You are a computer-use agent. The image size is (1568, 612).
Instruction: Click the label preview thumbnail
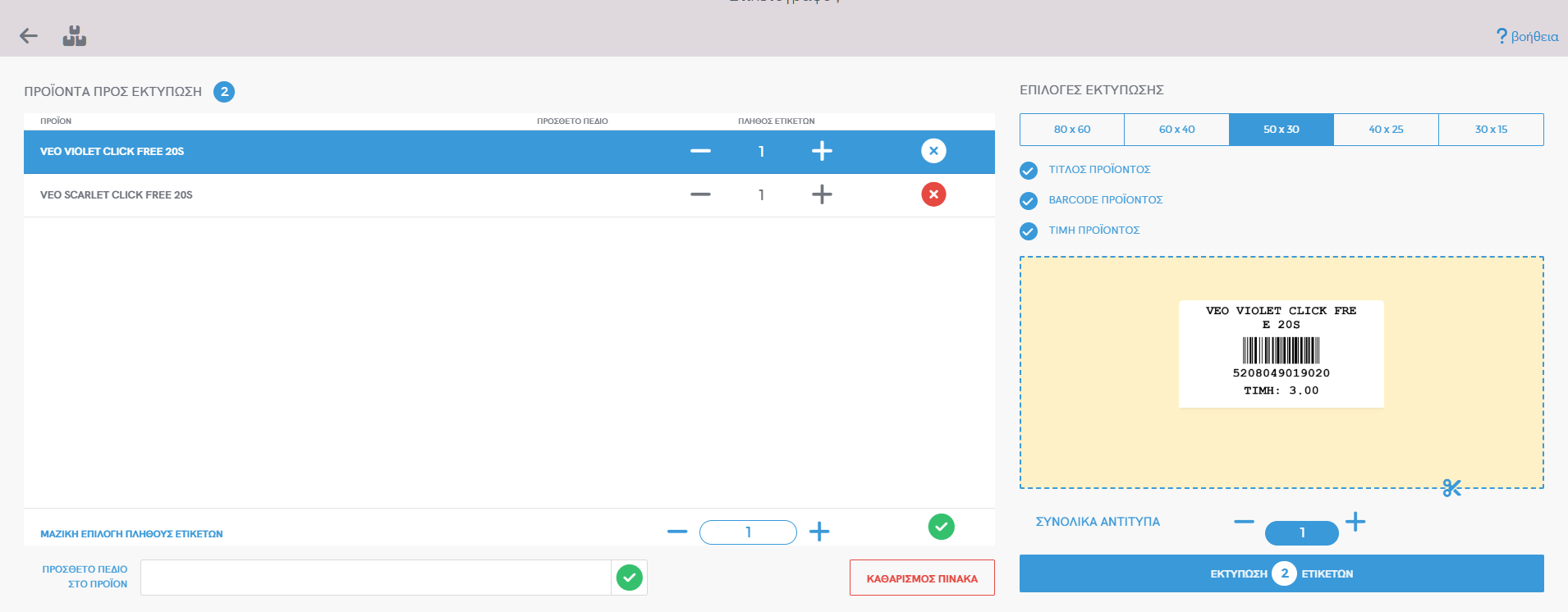tap(1281, 354)
